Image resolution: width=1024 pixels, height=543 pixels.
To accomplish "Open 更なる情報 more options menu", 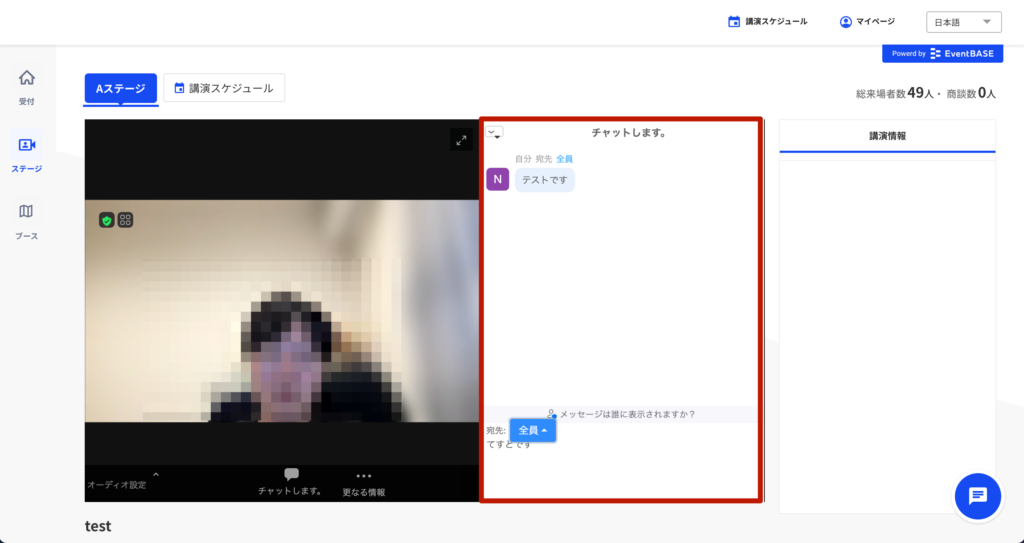I will click(364, 484).
